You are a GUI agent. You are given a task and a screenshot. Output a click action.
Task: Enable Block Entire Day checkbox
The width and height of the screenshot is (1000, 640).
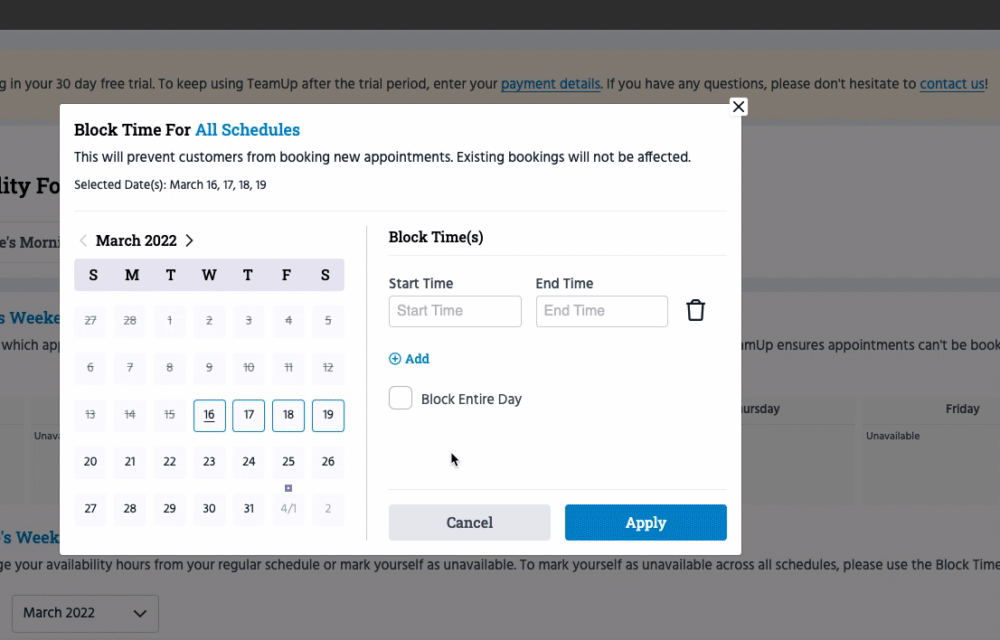401,398
